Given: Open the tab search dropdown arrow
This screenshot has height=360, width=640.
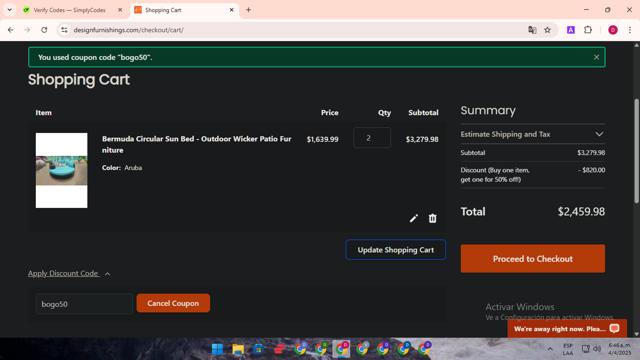Looking at the screenshot, I should click(x=9, y=10).
